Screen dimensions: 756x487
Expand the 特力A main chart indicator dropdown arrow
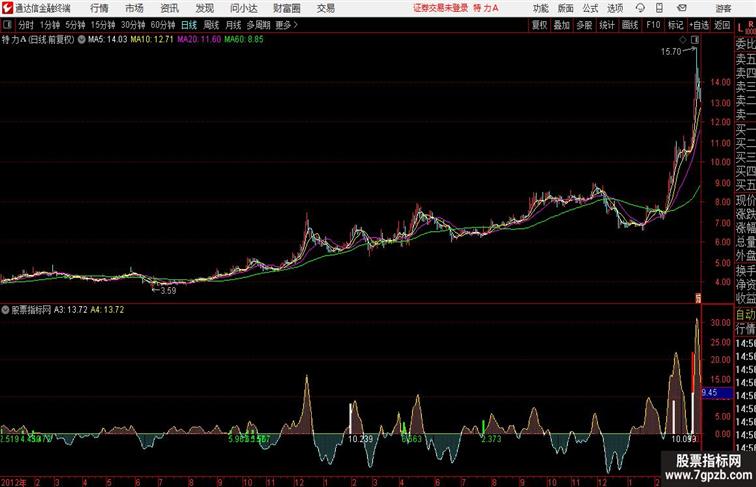(81, 40)
